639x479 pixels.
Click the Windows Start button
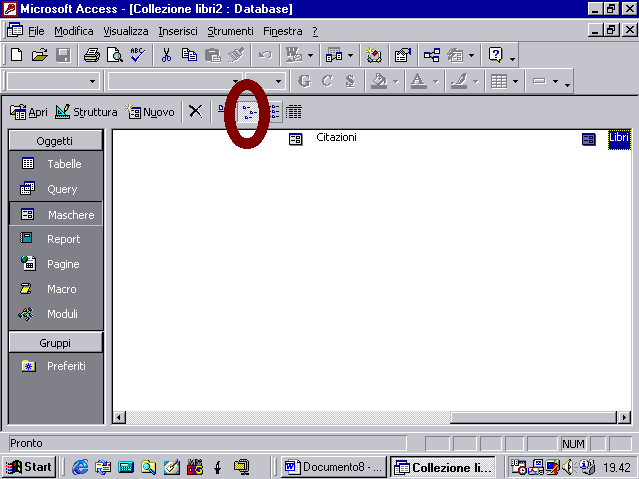(29, 467)
